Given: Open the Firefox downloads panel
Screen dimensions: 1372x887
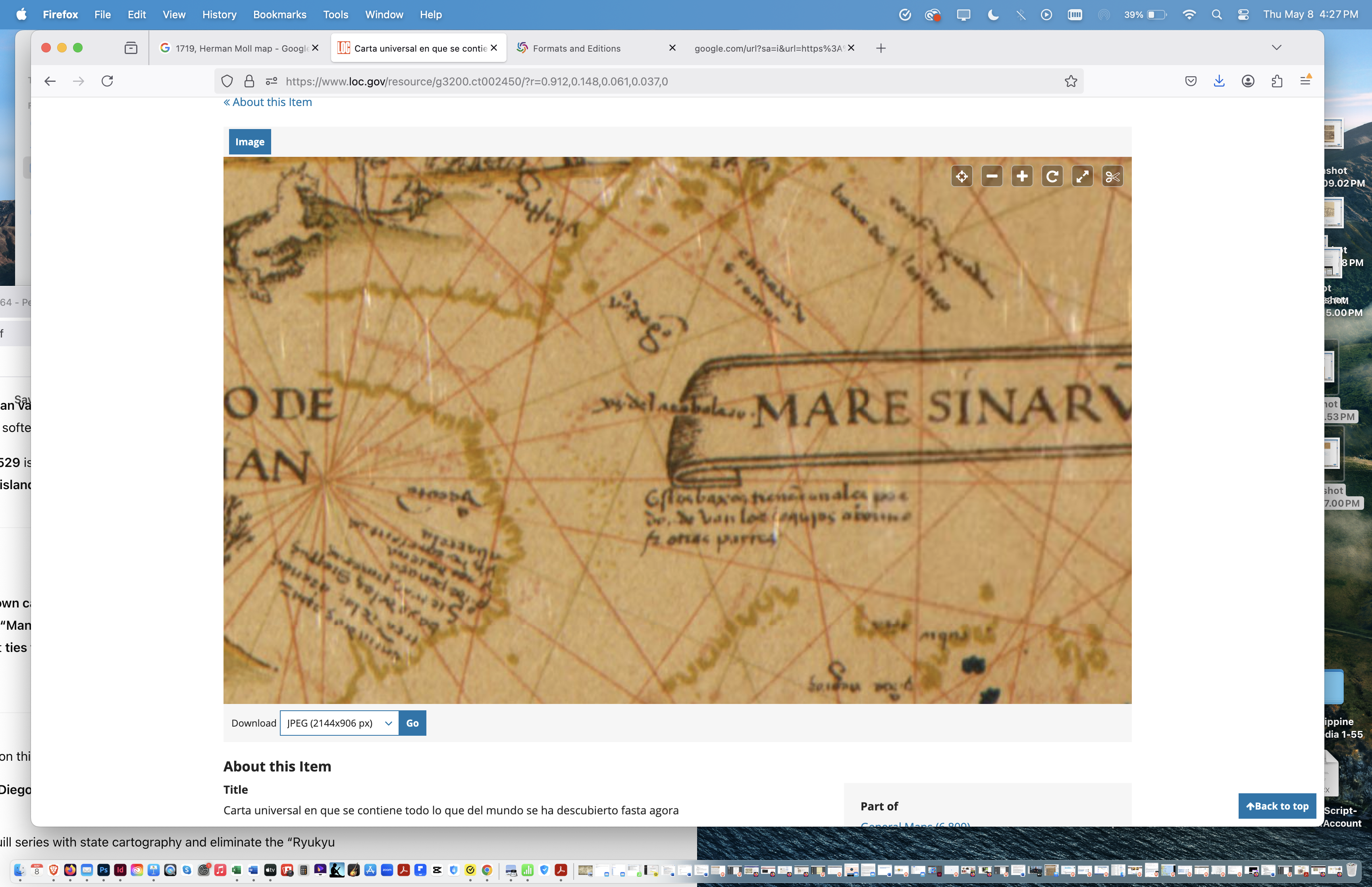Looking at the screenshot, I should (x=1219, y=81).
